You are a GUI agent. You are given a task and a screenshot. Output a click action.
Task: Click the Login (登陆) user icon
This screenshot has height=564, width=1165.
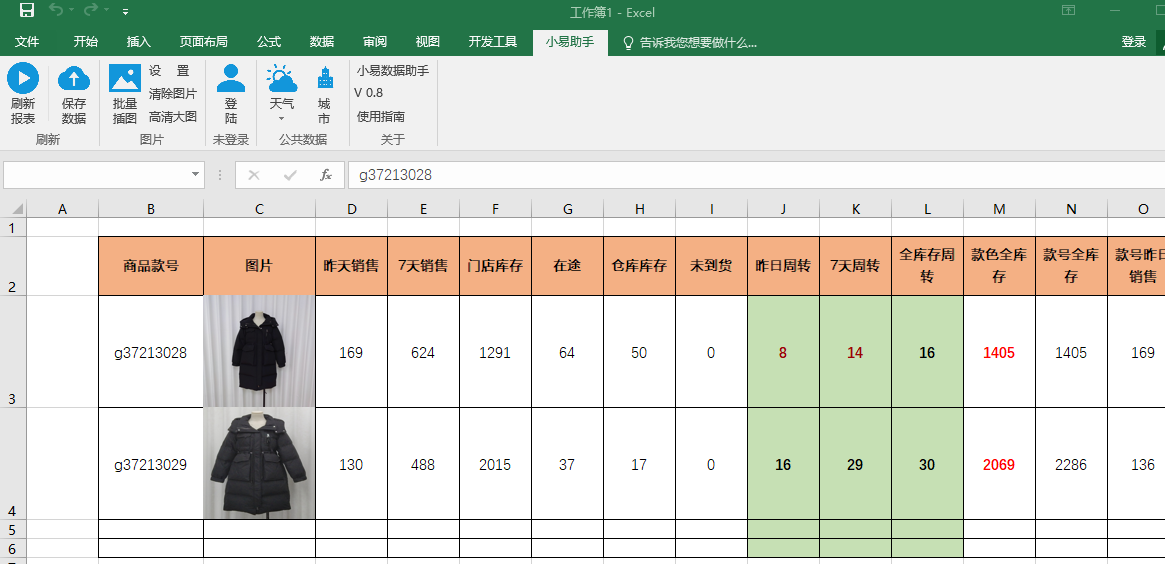click(231, 80)
